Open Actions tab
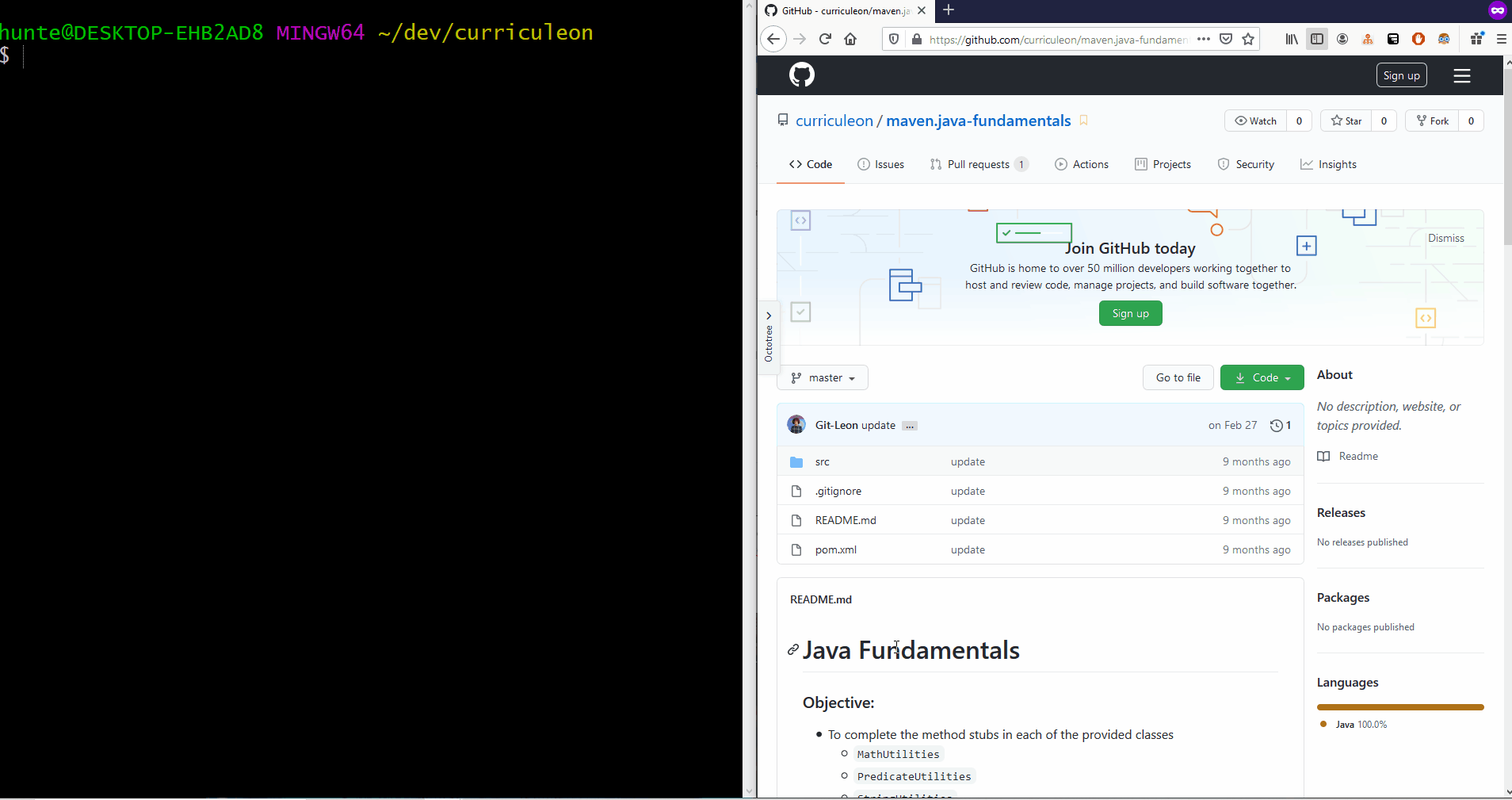 point(1082,164)
